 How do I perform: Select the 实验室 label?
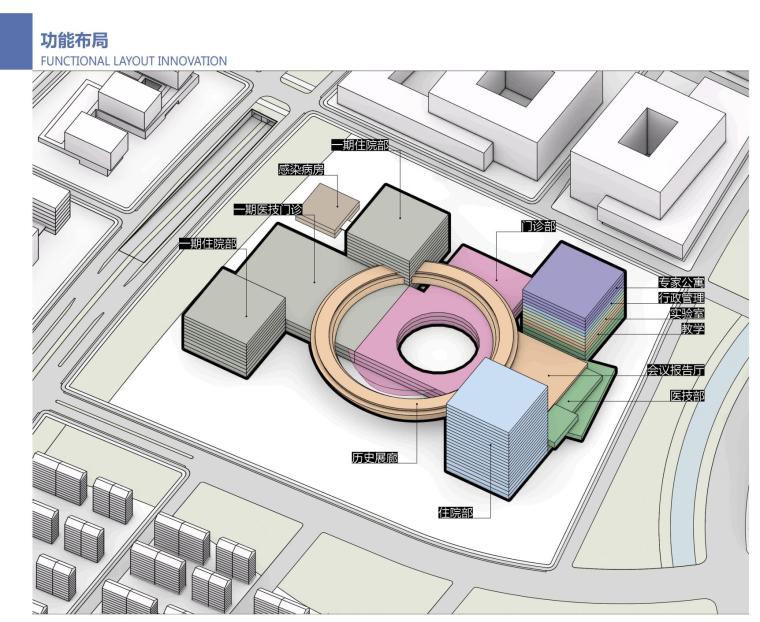coord(687,313)
